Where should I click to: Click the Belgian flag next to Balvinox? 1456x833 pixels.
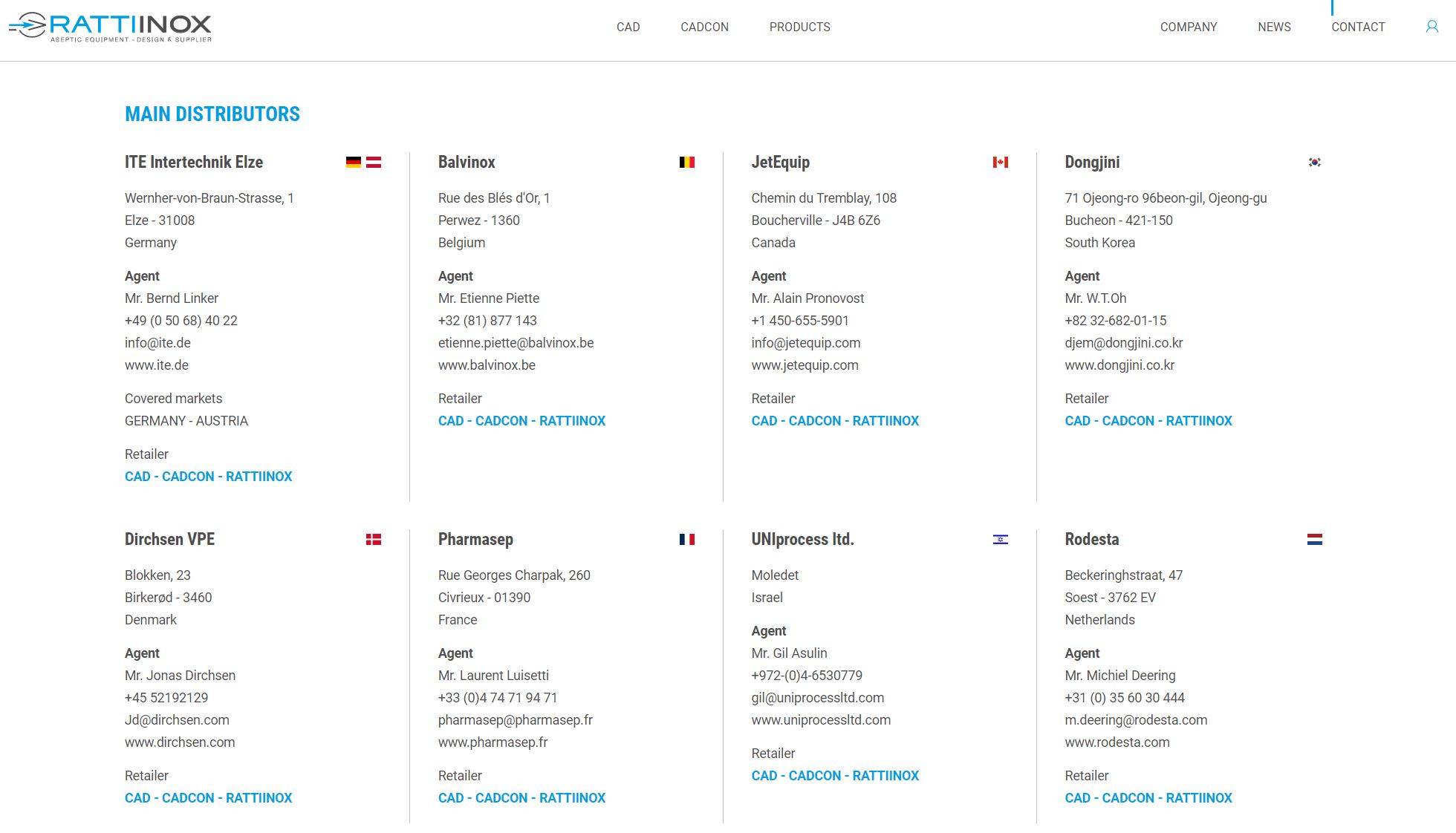tap(687, 162)
